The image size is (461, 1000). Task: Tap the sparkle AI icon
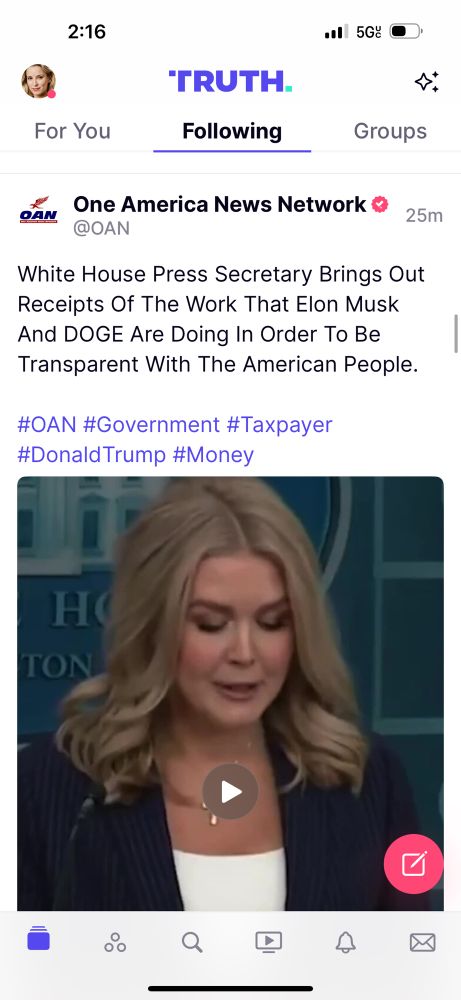click(427, 82)
